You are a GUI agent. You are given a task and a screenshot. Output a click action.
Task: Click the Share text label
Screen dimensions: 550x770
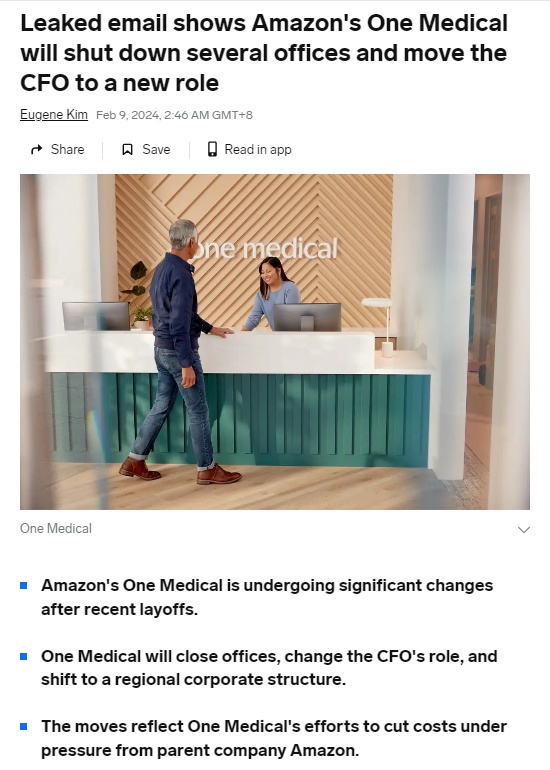67,149
